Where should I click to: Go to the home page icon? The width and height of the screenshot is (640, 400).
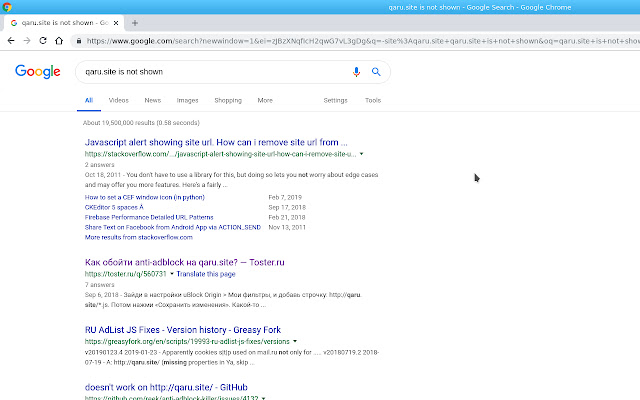(59, 40)
